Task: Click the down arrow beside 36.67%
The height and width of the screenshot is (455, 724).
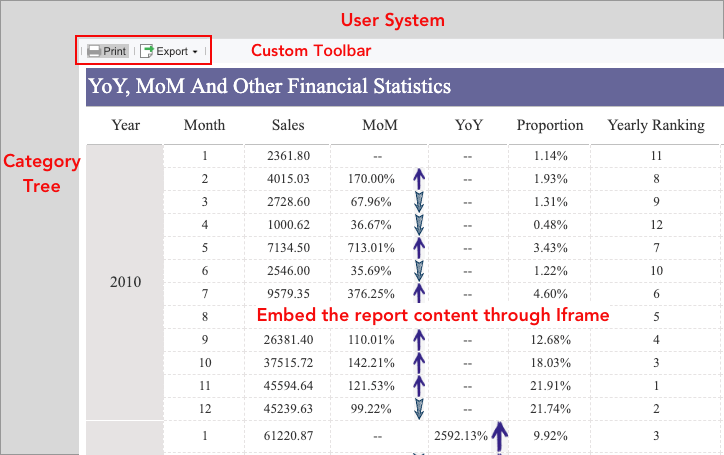Action: [x=419, y=225]
